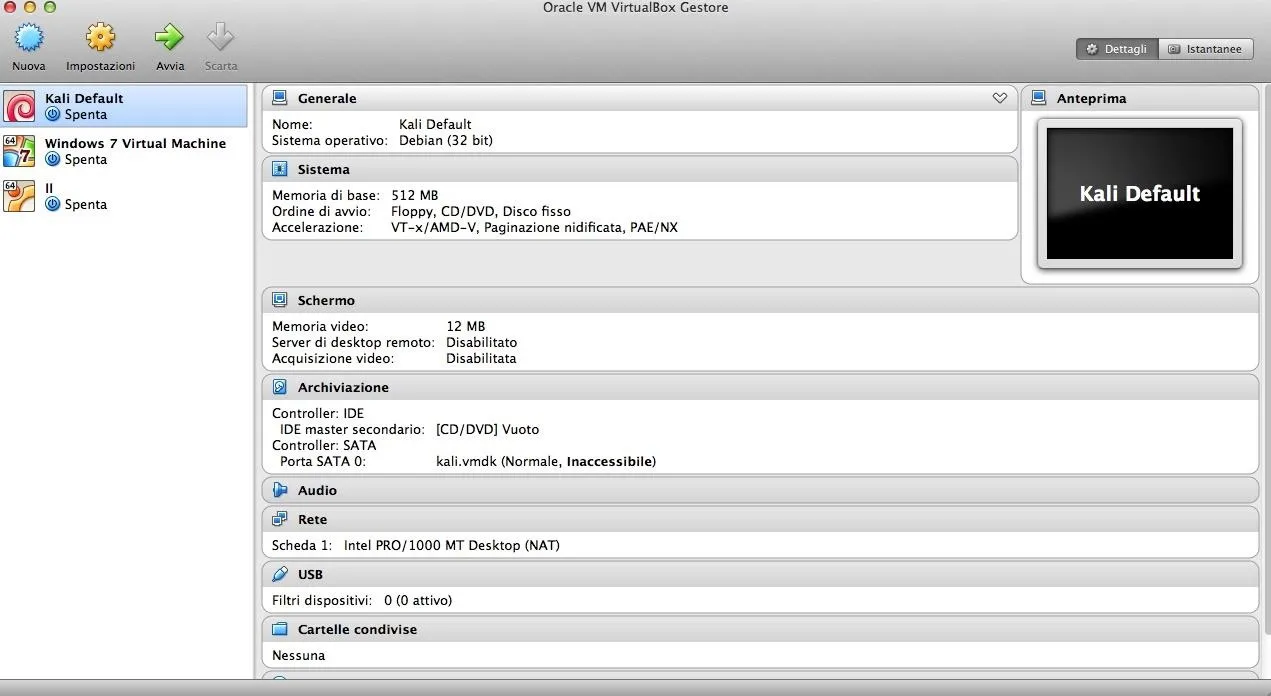Click the Sistema section chip icon
The image size is (1271, 696).
[x=280, y=169]
